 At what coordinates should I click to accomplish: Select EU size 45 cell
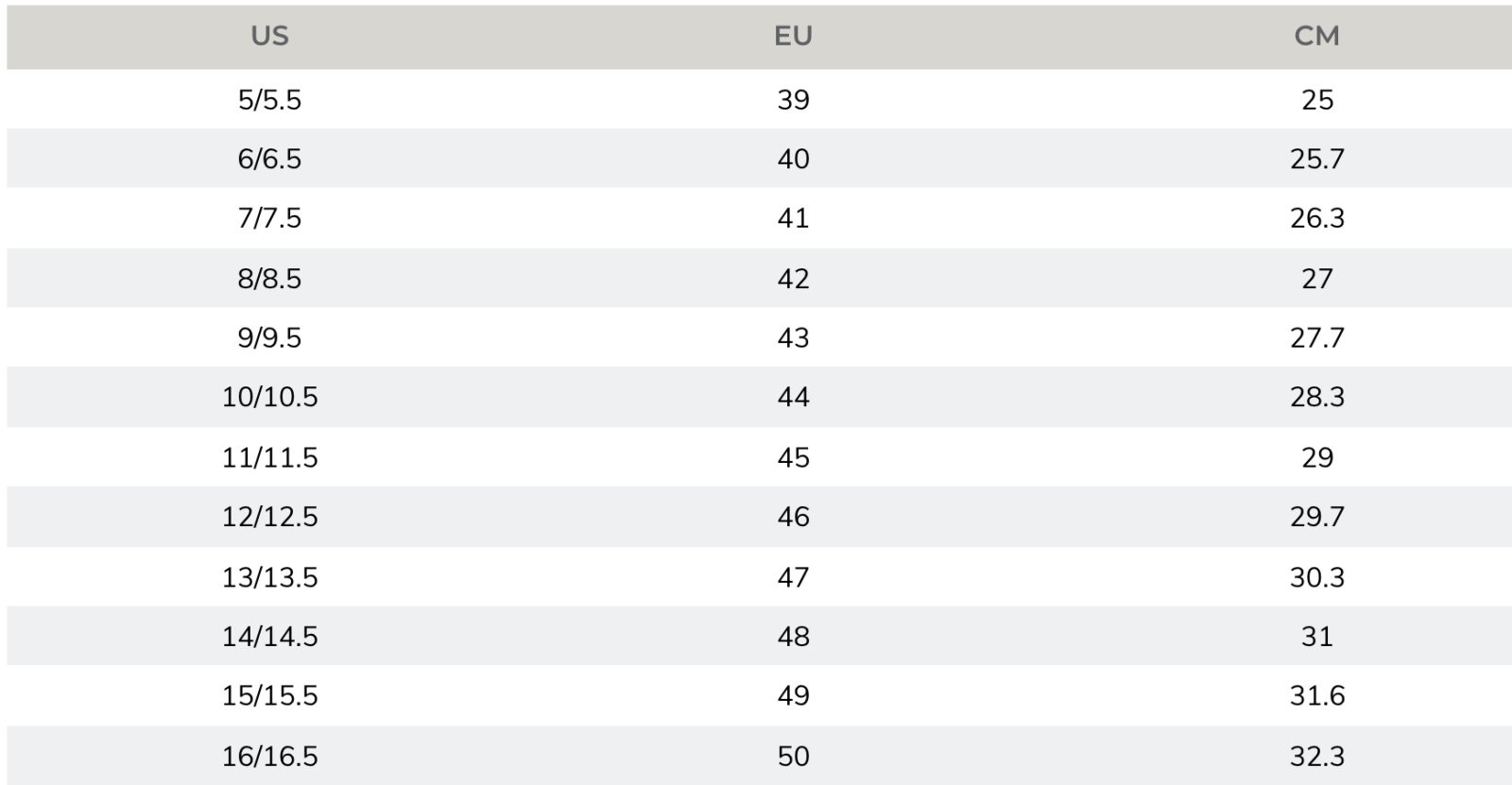(793, 457)
